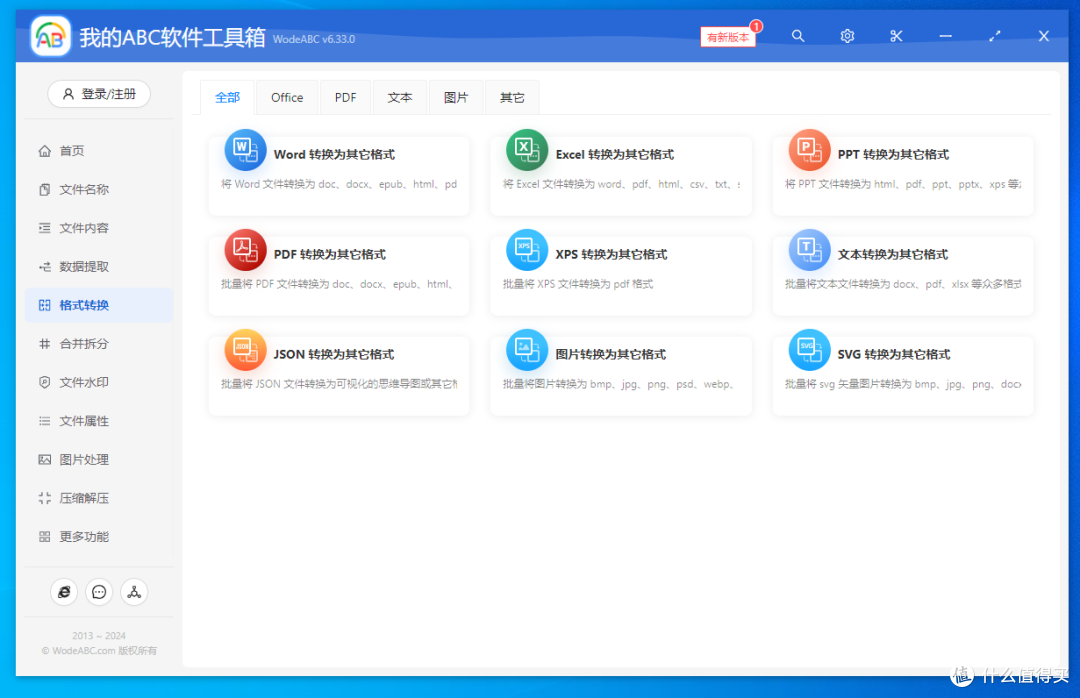Open JSON 转换为其它格式 title
This screenshot has height=698, width=1080.
pos(333,354)
